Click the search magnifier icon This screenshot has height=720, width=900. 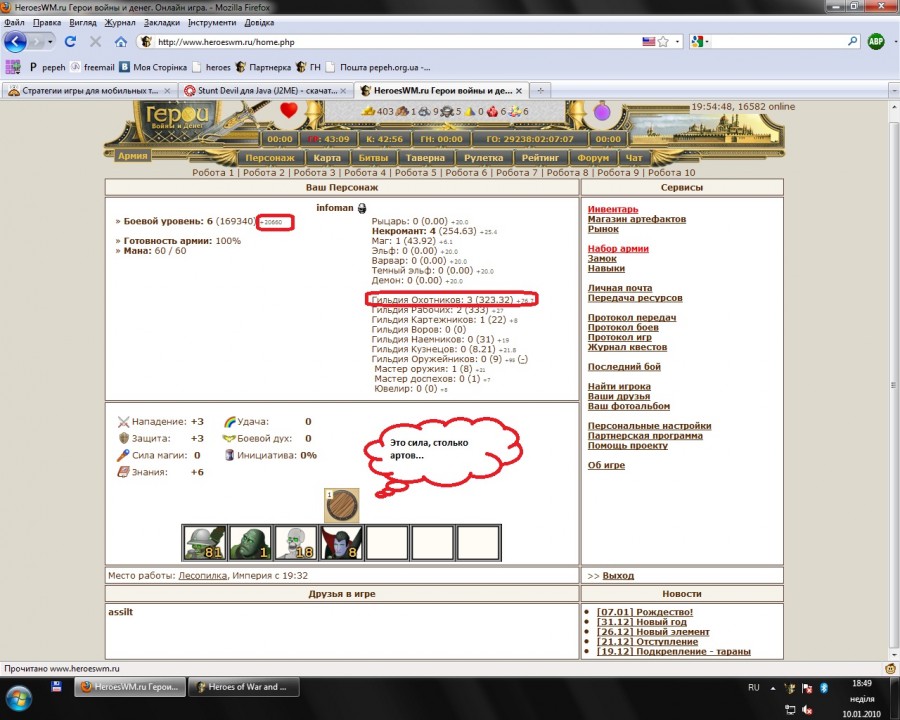pyautogui.click(x=852, y=41)
